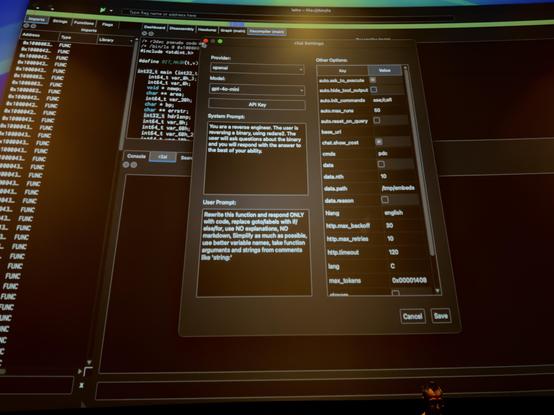
Task: Open the Provider dropdown showing openai
Action: (257, 68)
